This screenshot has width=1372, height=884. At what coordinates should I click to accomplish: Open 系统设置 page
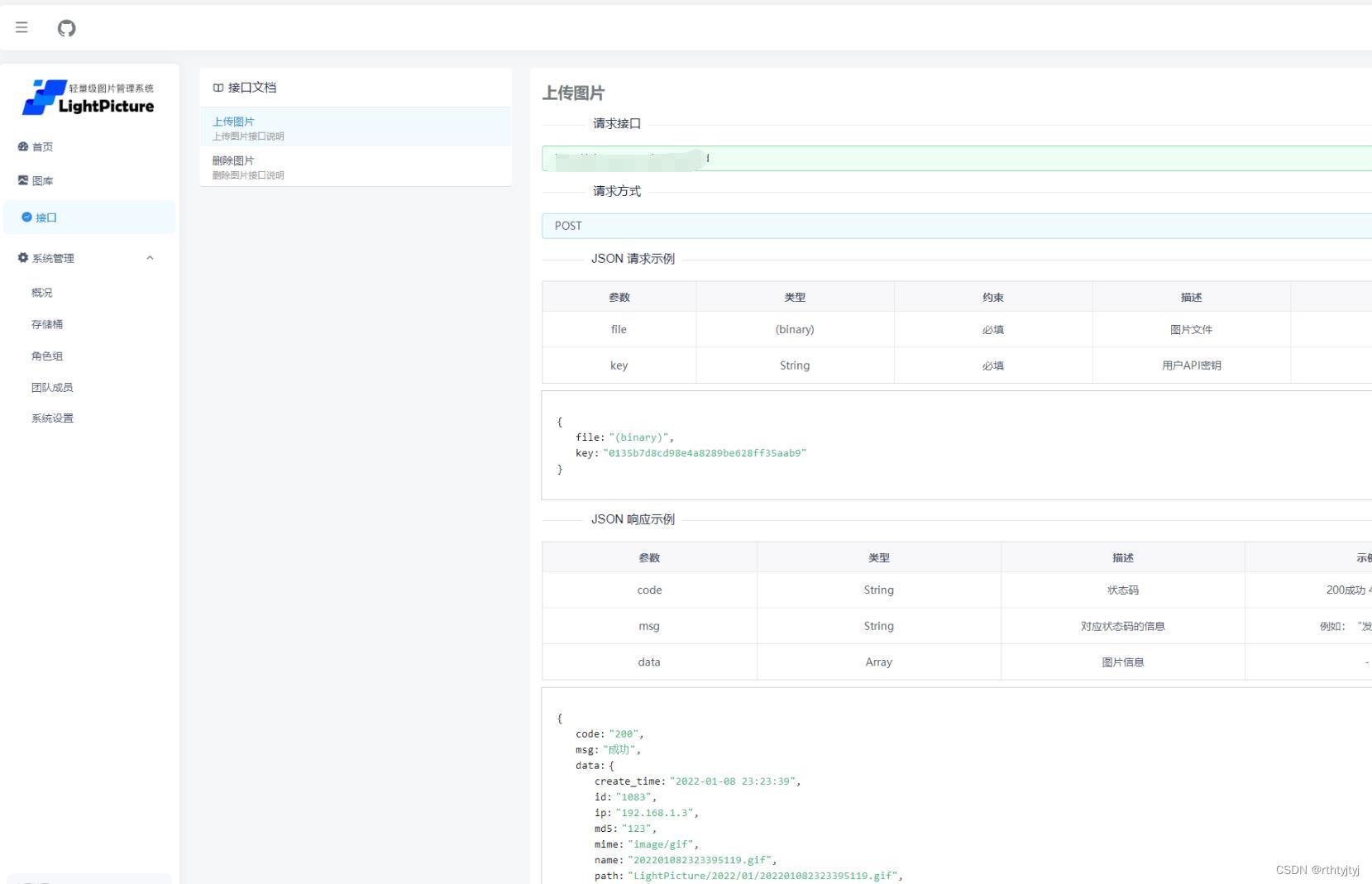click(52, 418)
